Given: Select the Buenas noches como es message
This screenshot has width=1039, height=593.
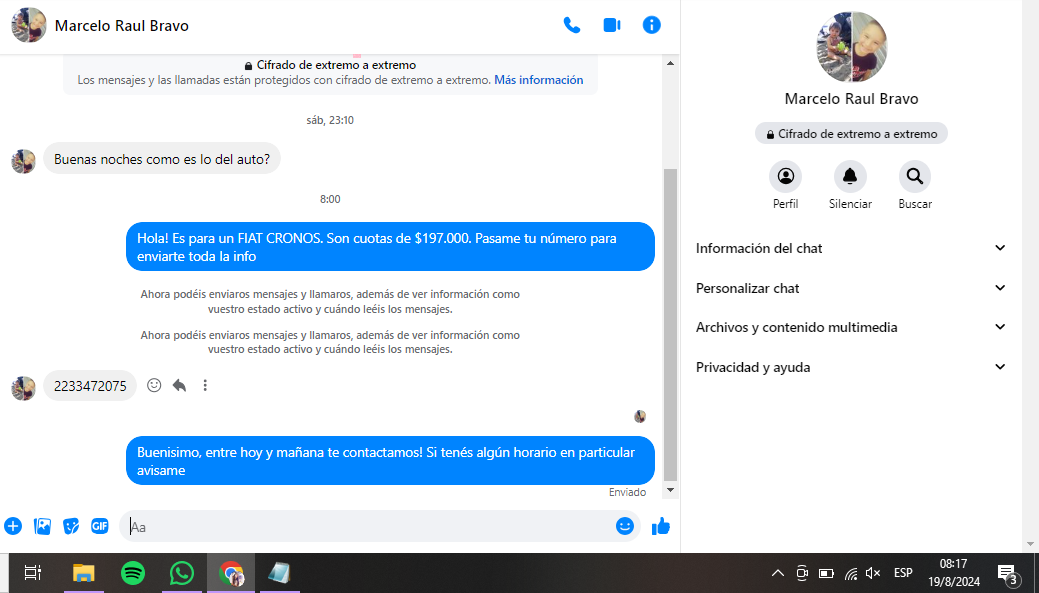Looking at the screenshot, I should coord(162,159).
